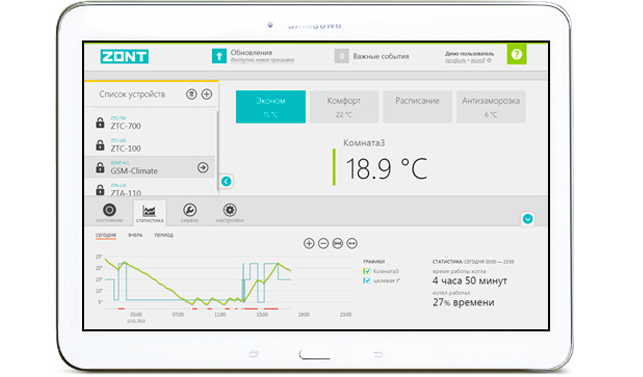This screenshot has height=377, width=643.
Task: Zoom out on the statistics graph
Action: 323,244
